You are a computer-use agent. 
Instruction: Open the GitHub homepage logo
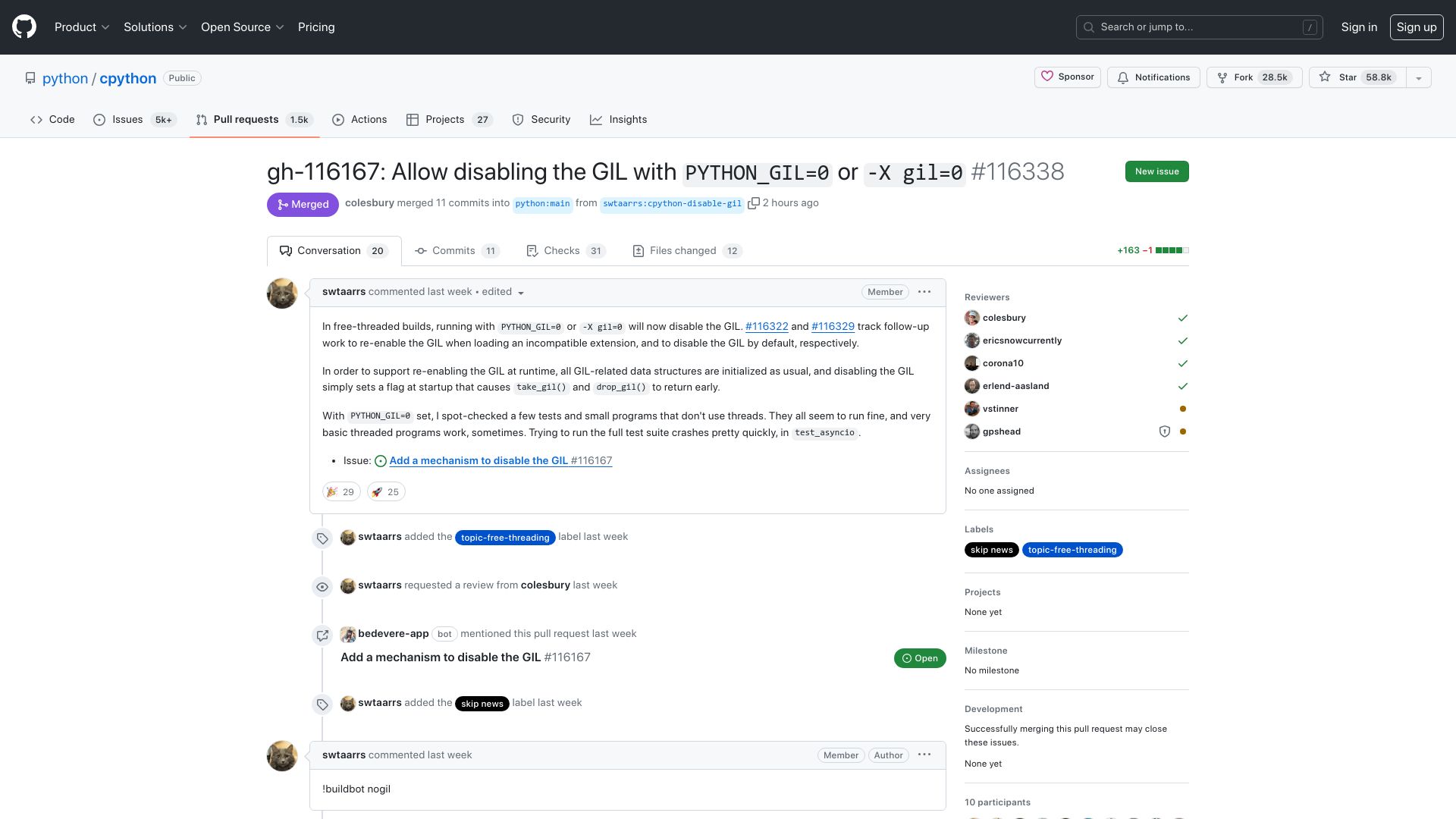coord(24,27)
